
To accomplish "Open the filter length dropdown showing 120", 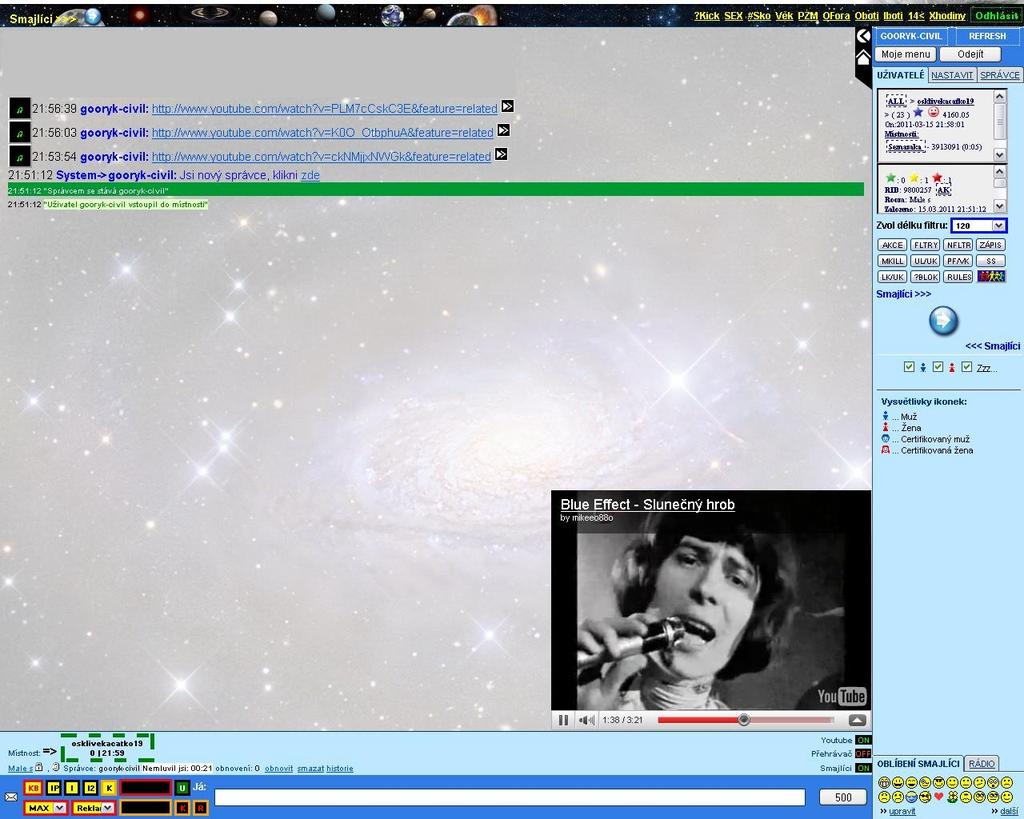I will point(978,225).
